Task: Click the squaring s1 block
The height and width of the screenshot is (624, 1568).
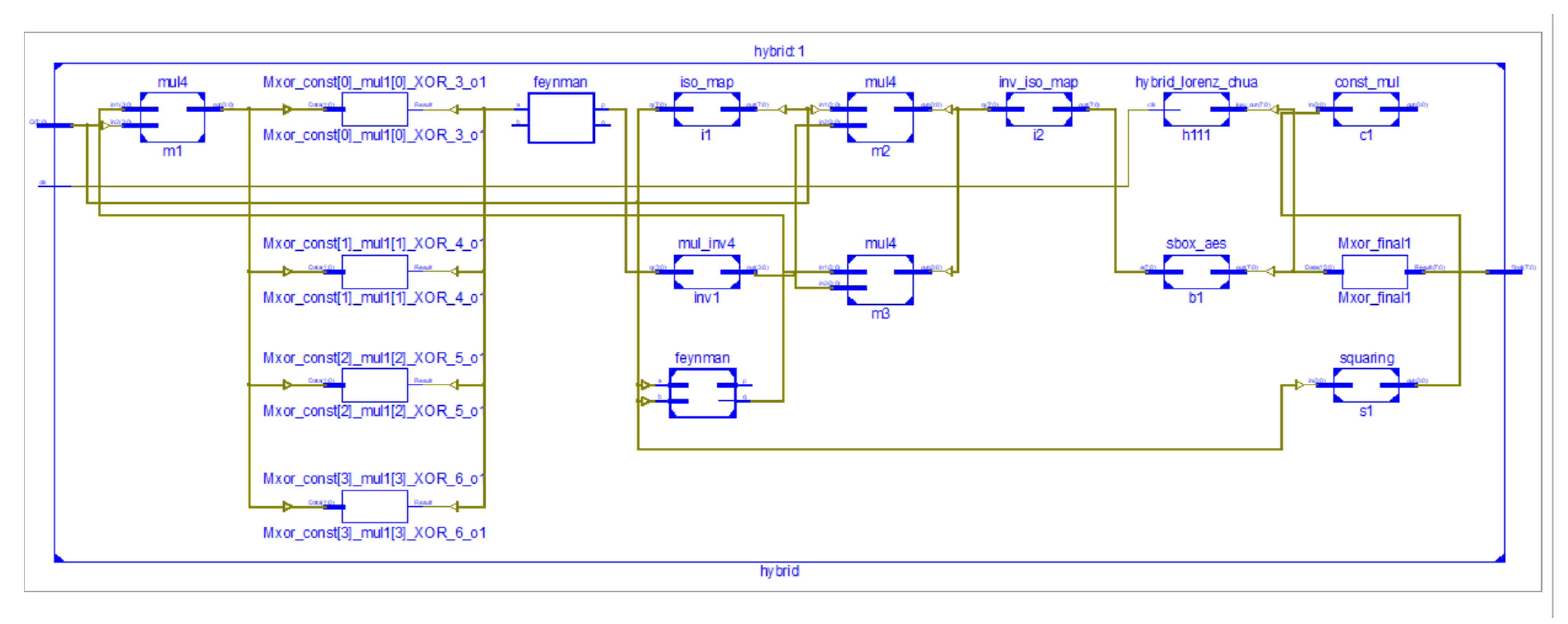Action: pos(1366,385)
